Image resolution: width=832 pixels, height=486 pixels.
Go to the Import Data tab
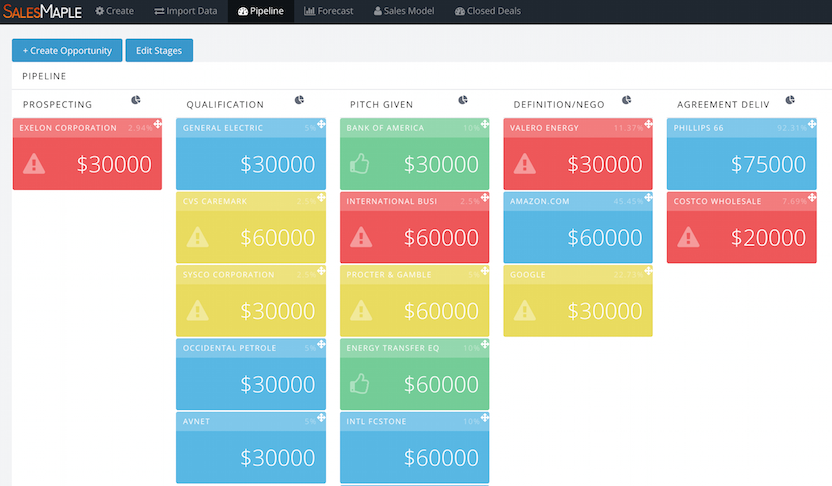click(186, 11)
